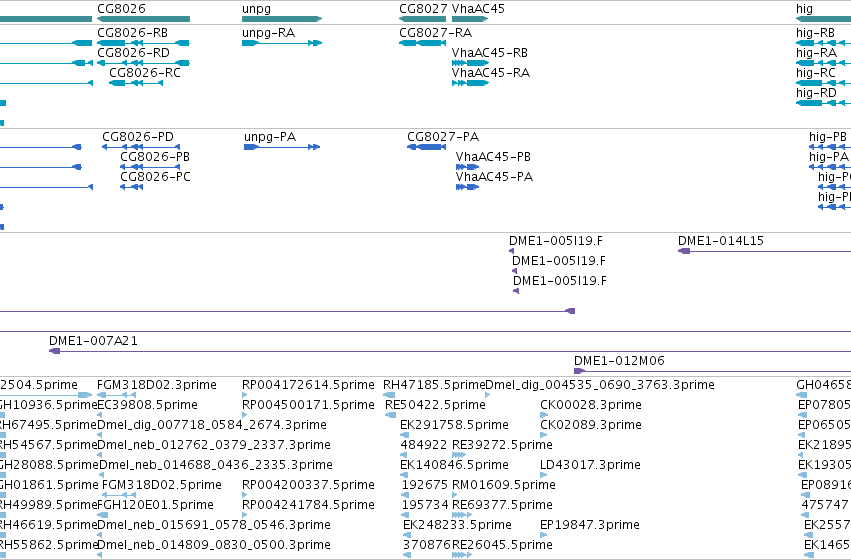Click EST FGM318D02.3prime

157,385
